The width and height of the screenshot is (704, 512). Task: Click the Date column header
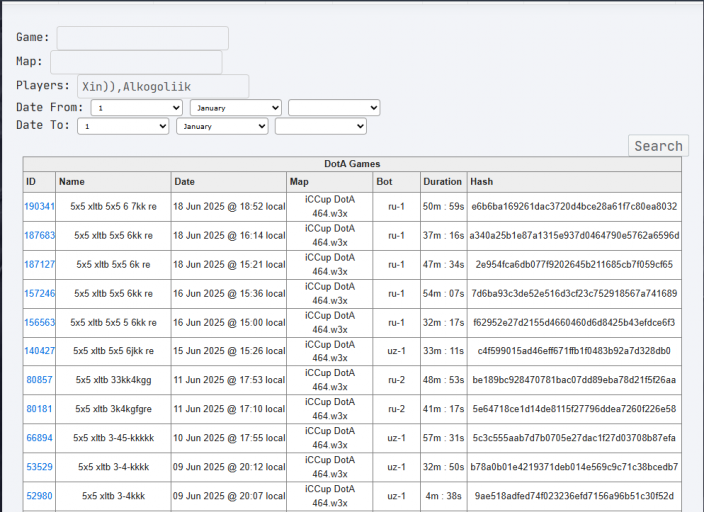point(229,182)
